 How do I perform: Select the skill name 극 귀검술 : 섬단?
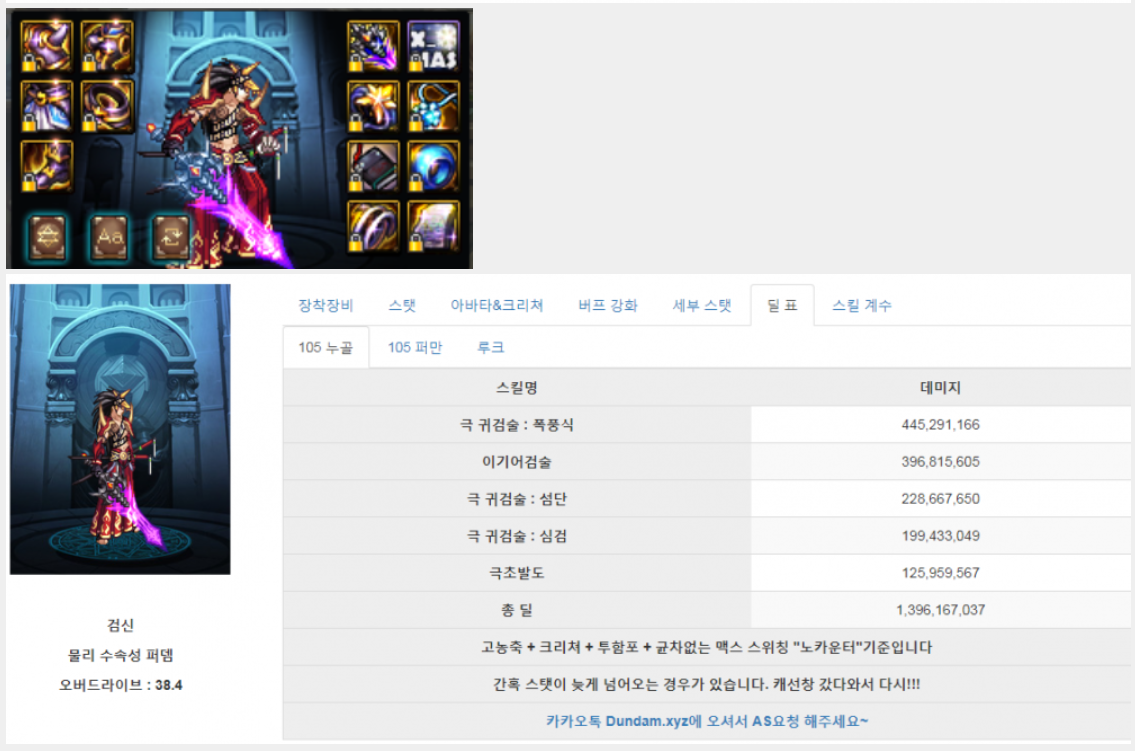tap(517, 499)
